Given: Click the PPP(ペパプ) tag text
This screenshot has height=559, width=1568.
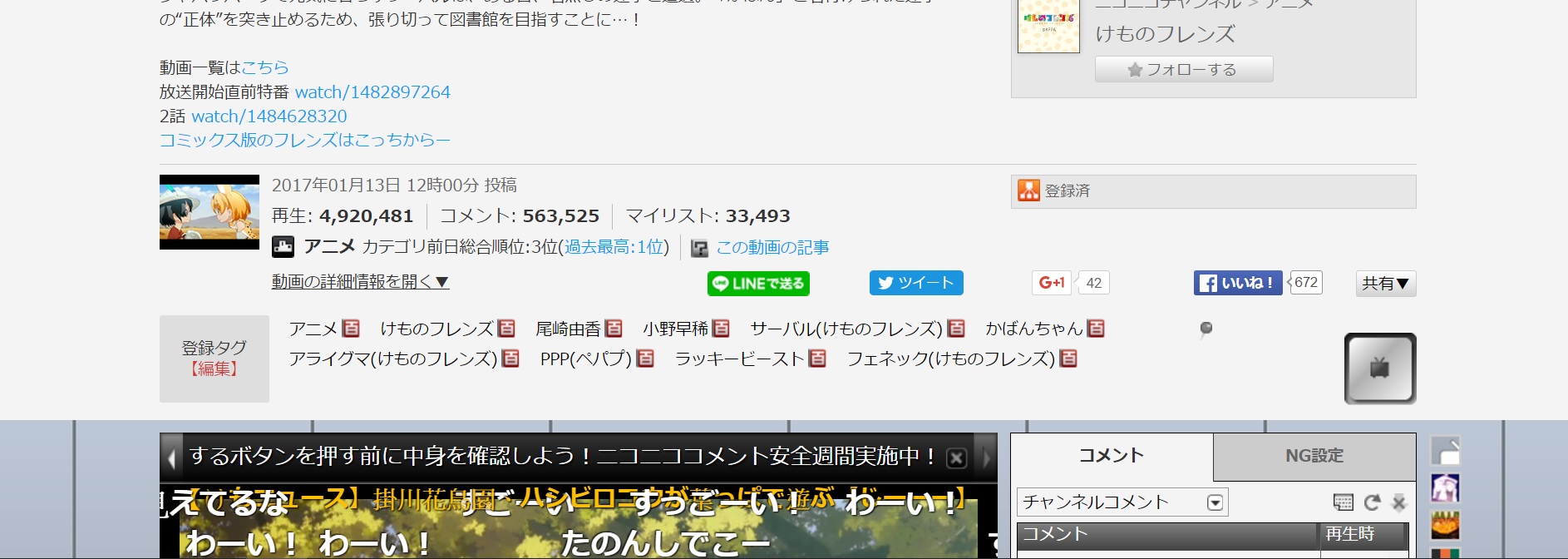Looking at the screenshot, I should (x=586, y=359).
